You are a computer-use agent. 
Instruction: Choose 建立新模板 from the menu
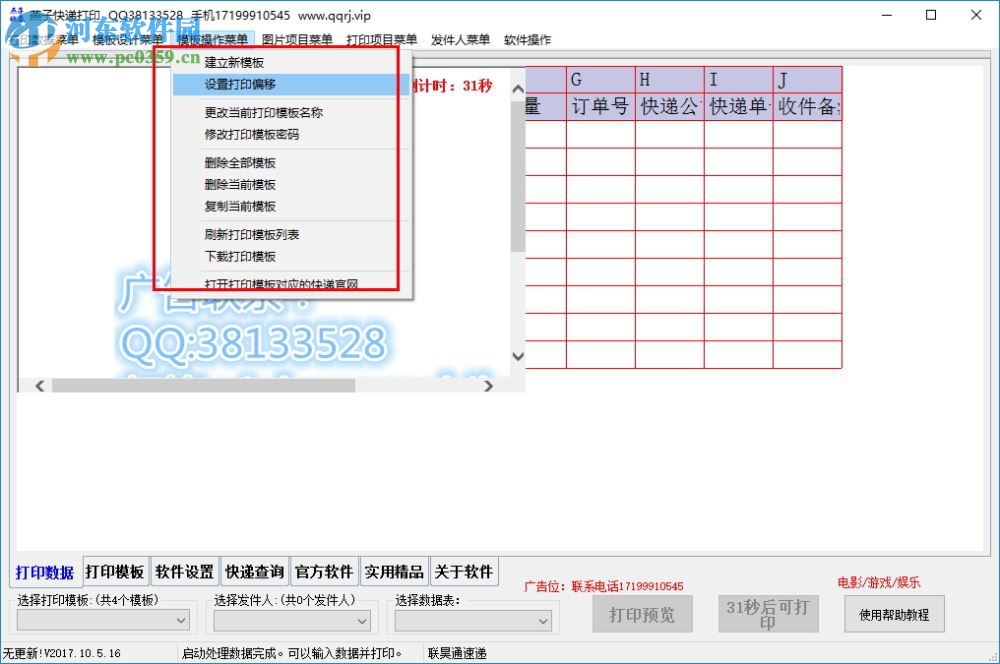coord(290,63)
